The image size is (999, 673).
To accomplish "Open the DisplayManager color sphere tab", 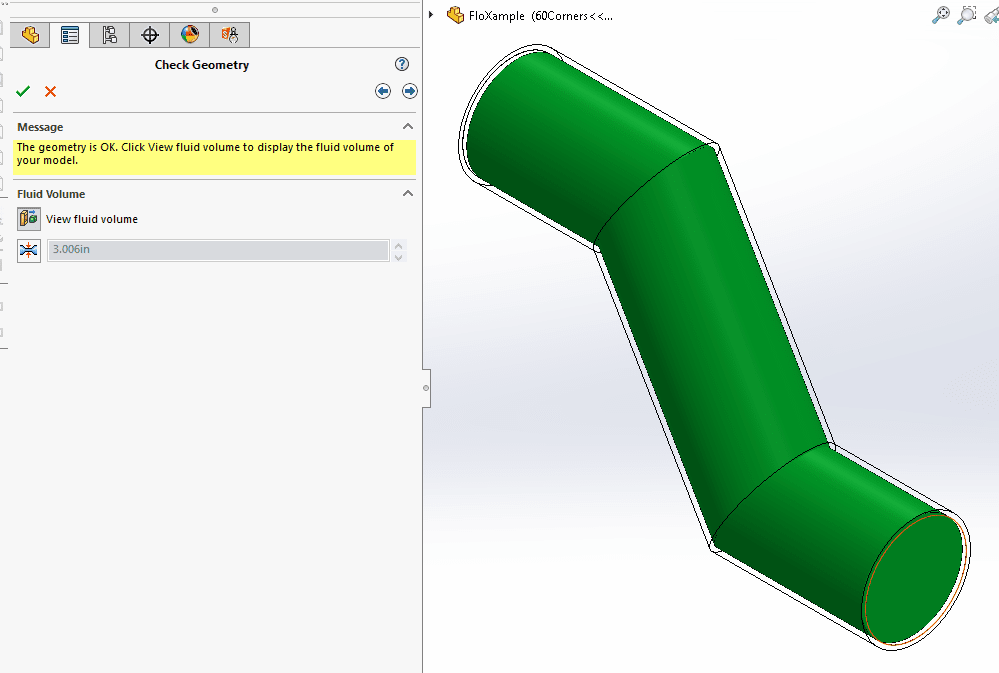I will [x=190, y=35].
